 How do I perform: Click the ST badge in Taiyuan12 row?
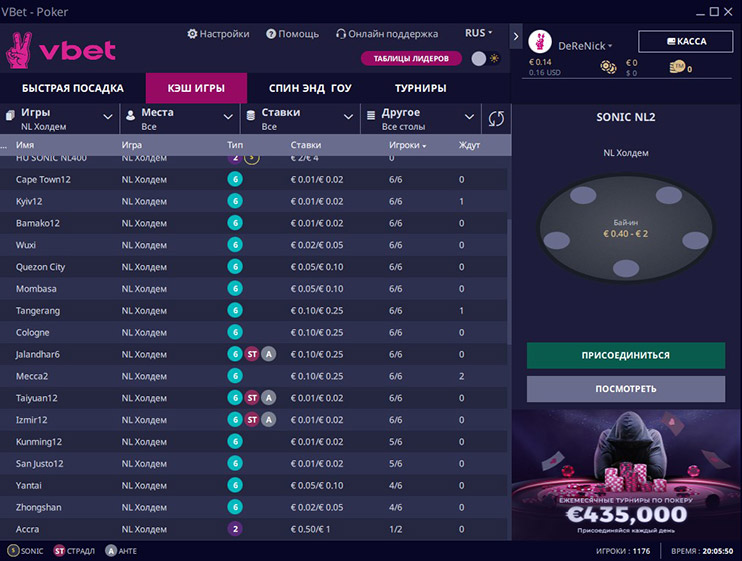tap(252, 398)
